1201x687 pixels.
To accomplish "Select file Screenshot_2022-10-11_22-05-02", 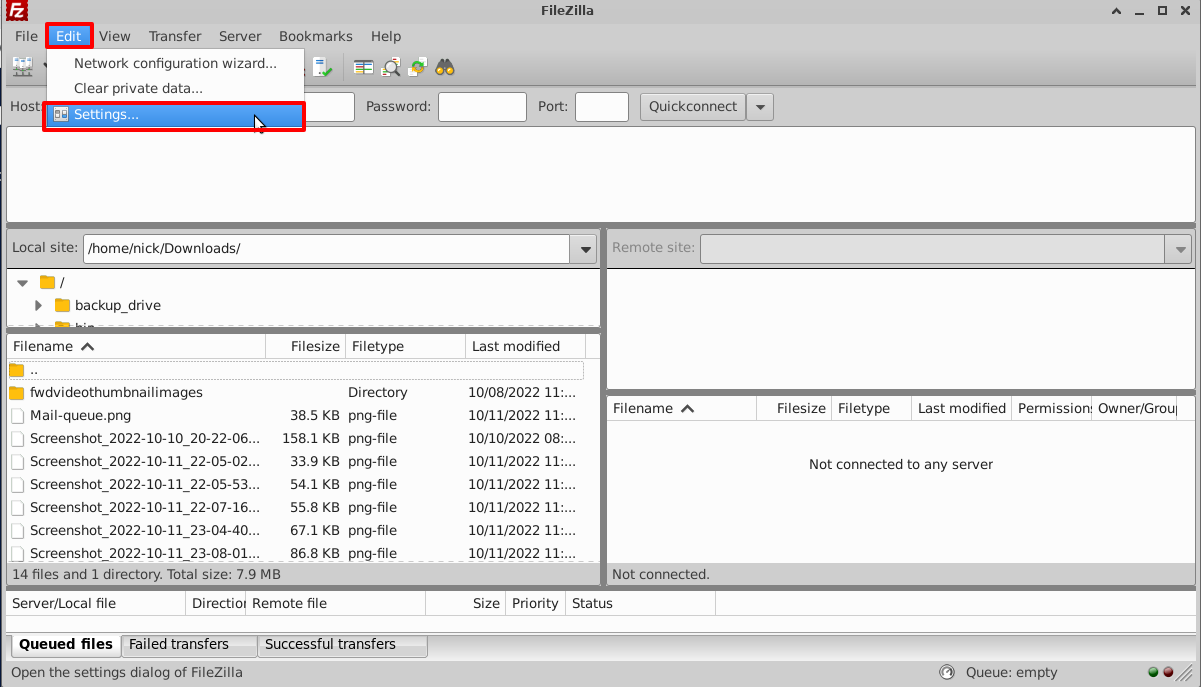I will click(144, 462).
